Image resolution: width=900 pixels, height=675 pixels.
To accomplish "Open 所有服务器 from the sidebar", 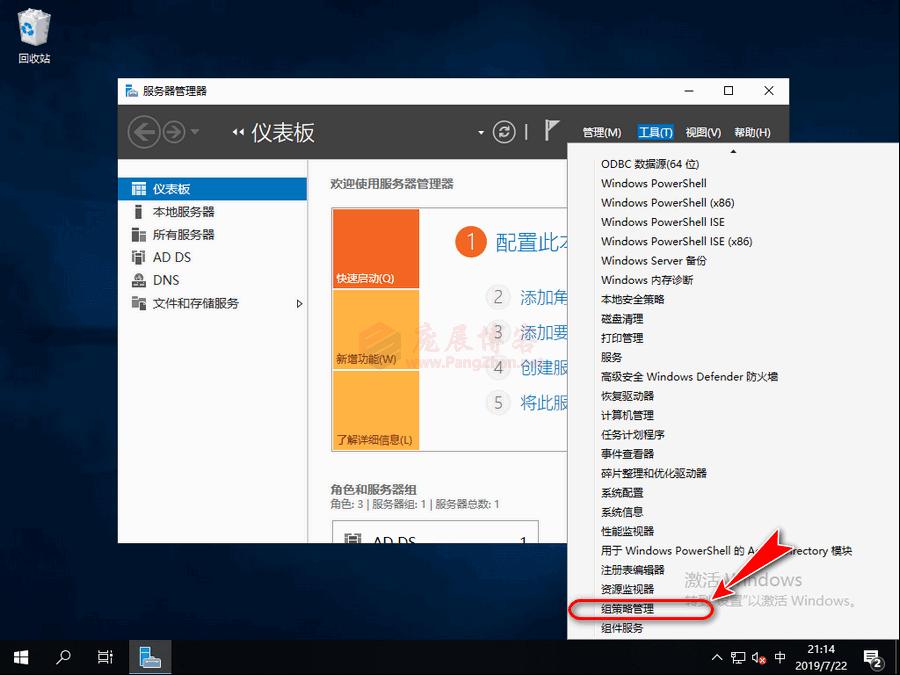I will (x=186, y=234).
